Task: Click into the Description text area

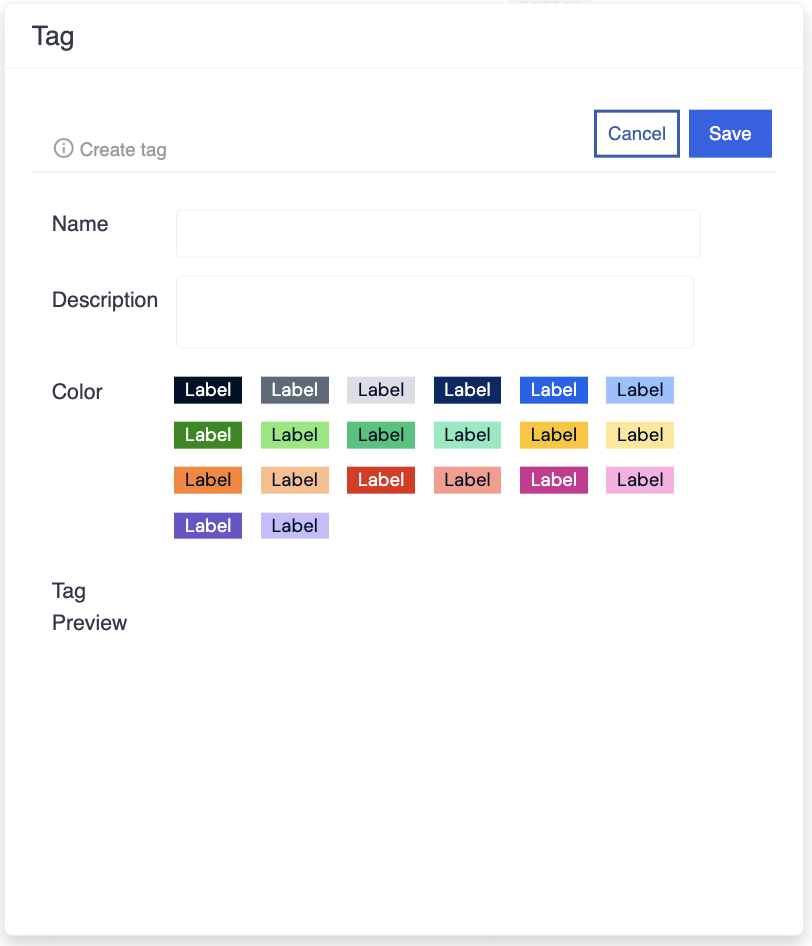Action: coord(435,312)
